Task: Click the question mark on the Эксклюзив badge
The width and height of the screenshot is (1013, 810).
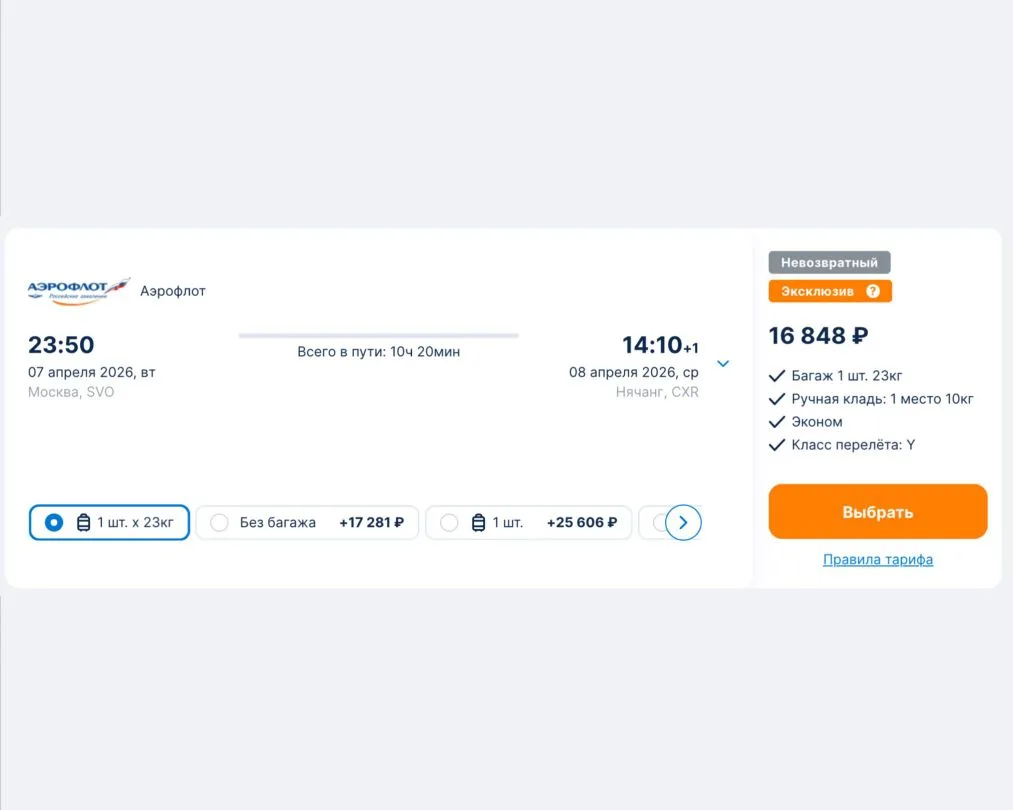Action: click(x=873, y=291)
